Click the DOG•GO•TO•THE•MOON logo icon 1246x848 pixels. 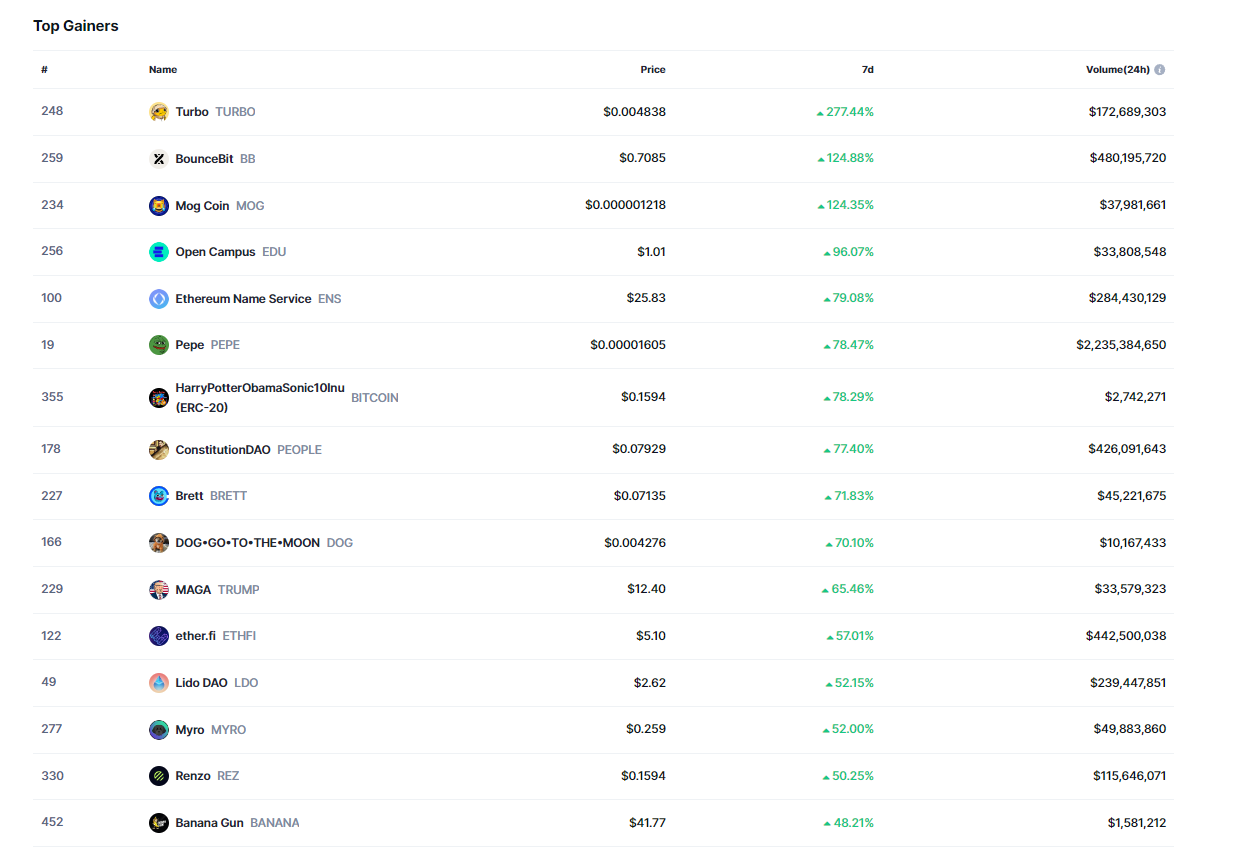[x=158, y=543]
